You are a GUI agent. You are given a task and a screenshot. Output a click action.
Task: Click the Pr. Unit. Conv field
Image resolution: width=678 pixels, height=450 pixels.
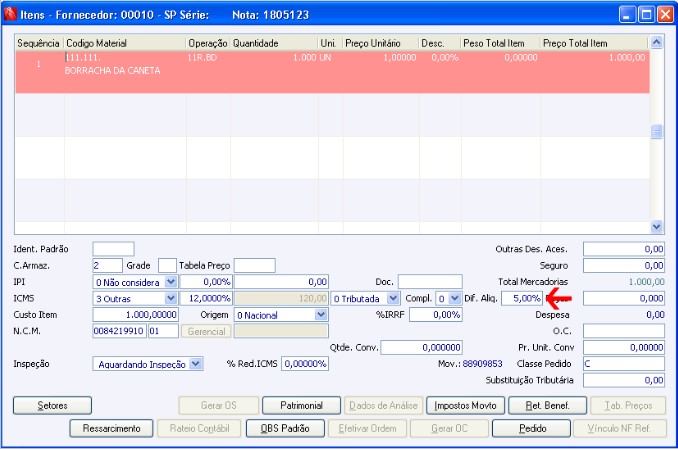point(624,348)
